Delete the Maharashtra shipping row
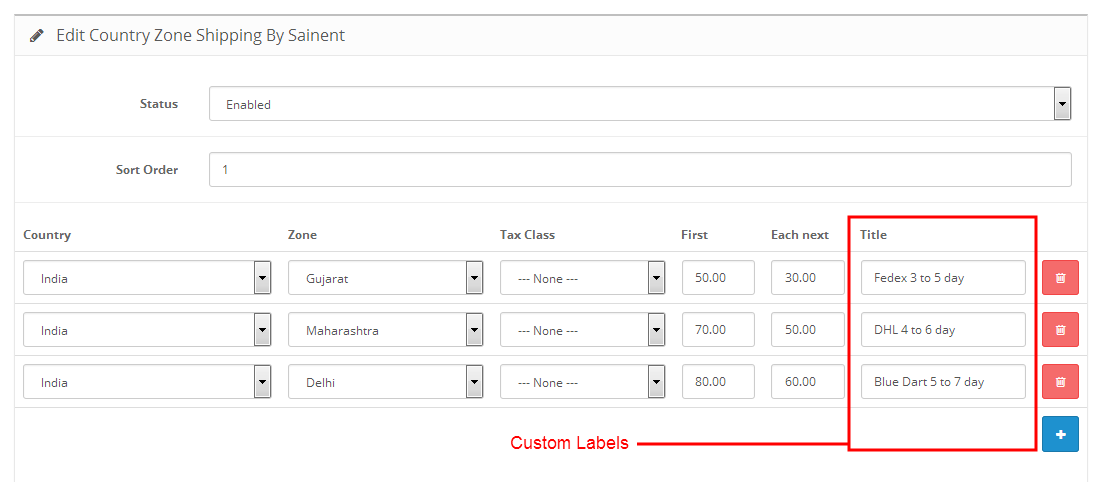 point(1060,330)
